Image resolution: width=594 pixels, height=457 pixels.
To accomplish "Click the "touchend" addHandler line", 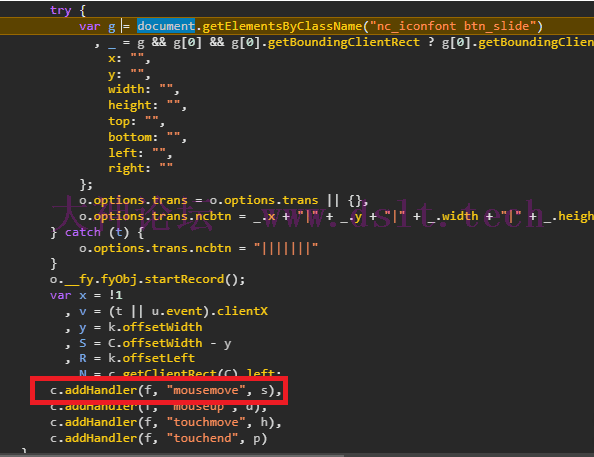I will click(x=158, y=438).
